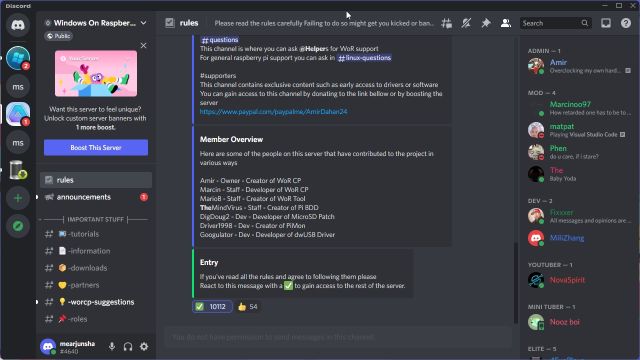This screenshot has height=360, width=640.
Task: Open mod Phen's profile
Action: coord(579,152)
